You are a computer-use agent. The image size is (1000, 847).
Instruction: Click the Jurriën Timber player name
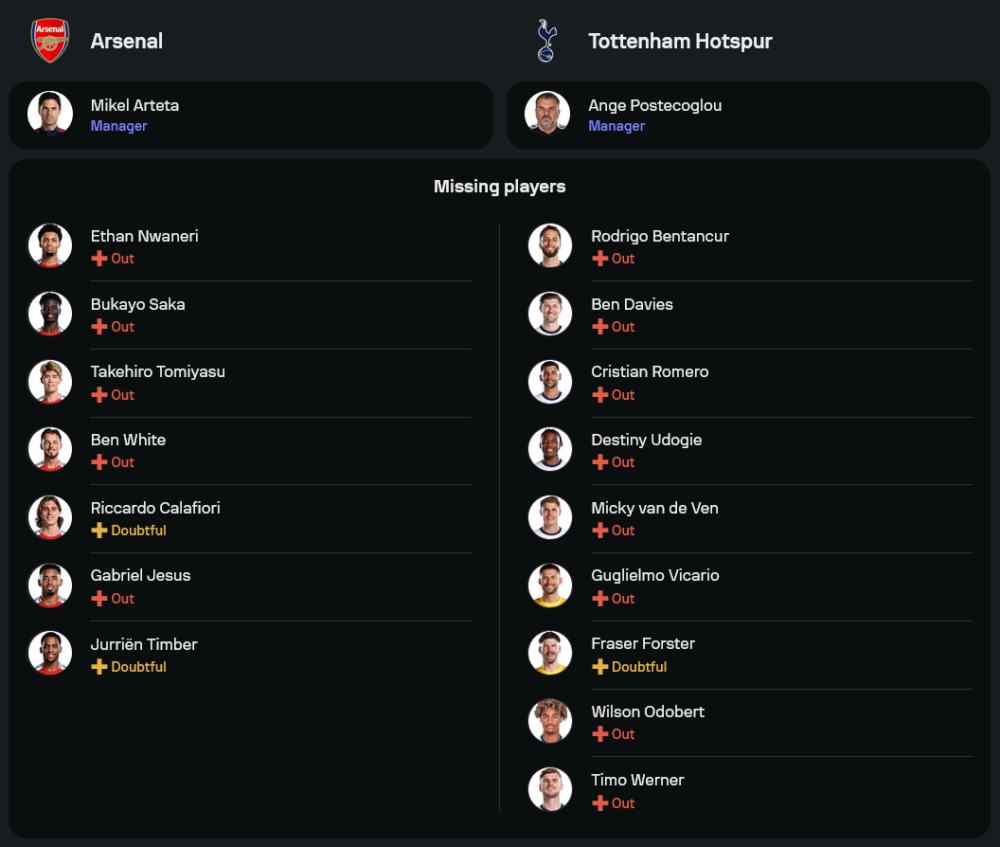click(144, 644)
